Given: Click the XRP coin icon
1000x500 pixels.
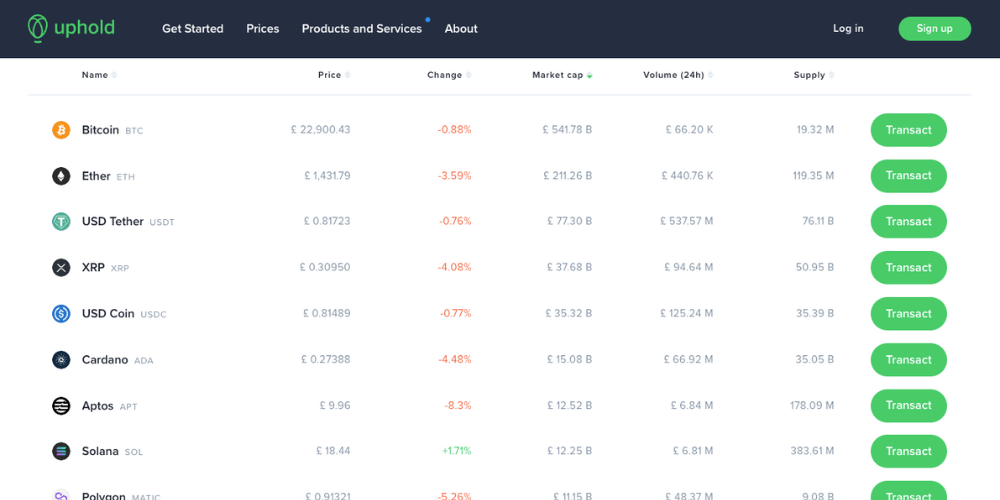Looking at the screenshot, I should [x=61, y=268].
